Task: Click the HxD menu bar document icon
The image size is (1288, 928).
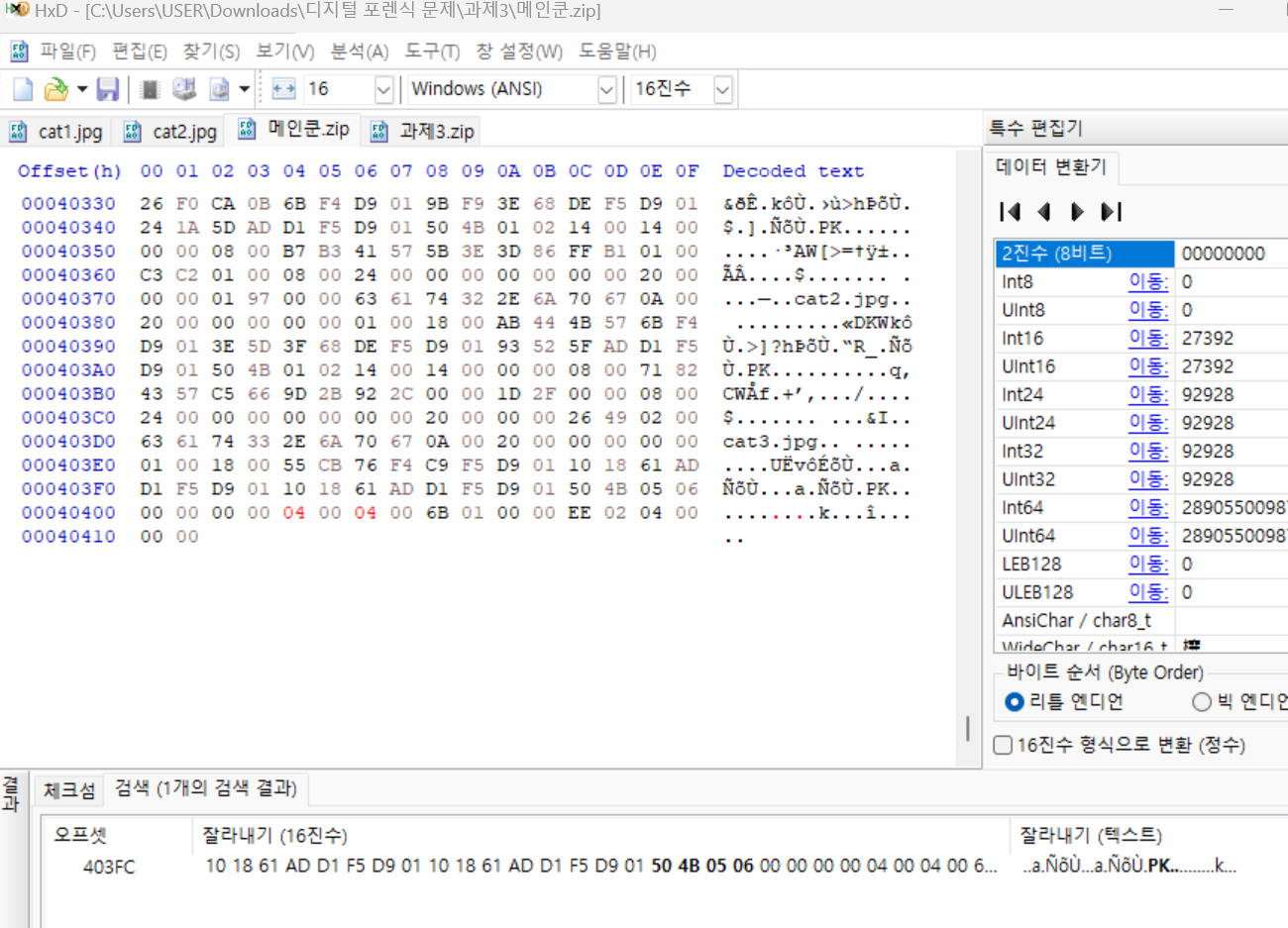Action: [x=19, y=51]
